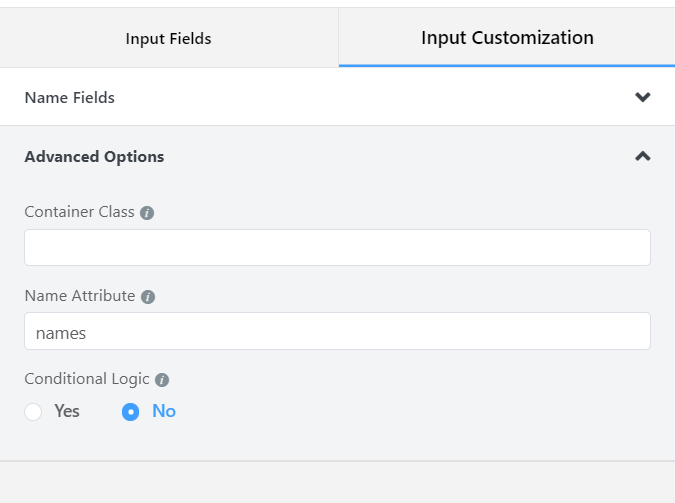Click the Conditional Logic info icon
The width and height of the screenshot is (675, 503).
pyautogui.click(x=162, y=380)
